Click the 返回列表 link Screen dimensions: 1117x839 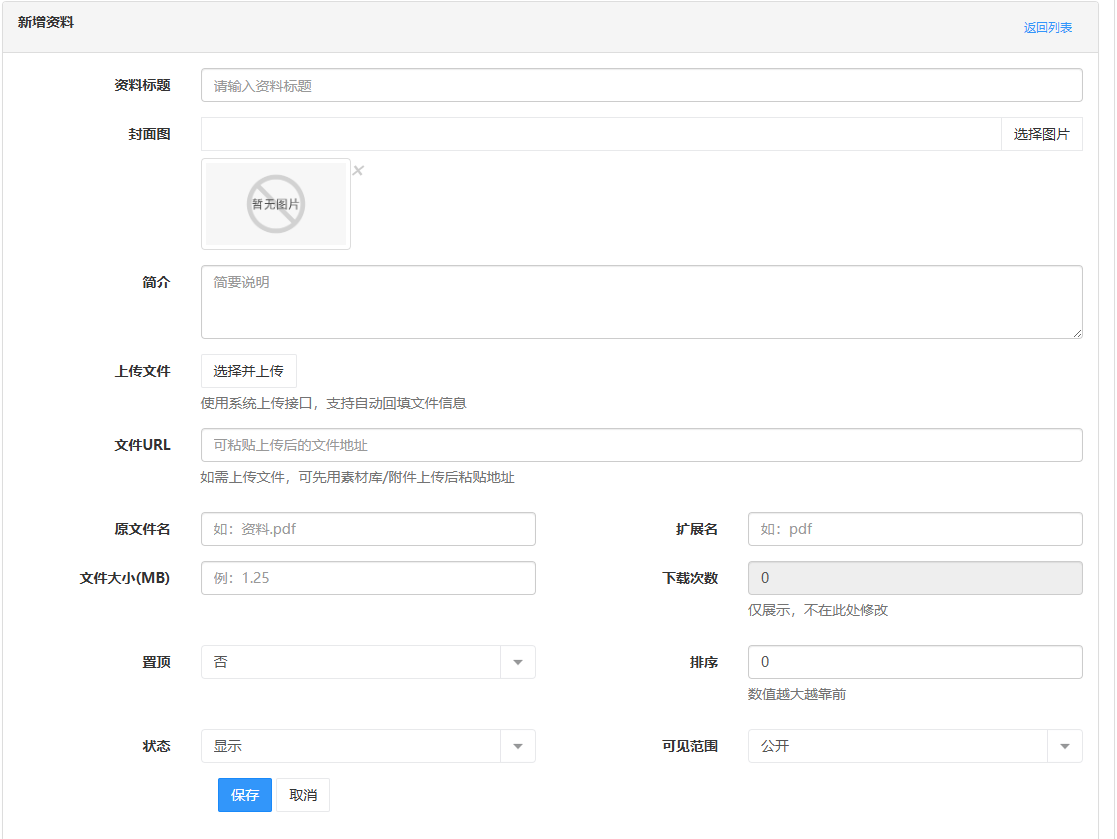pos(1046,28)
